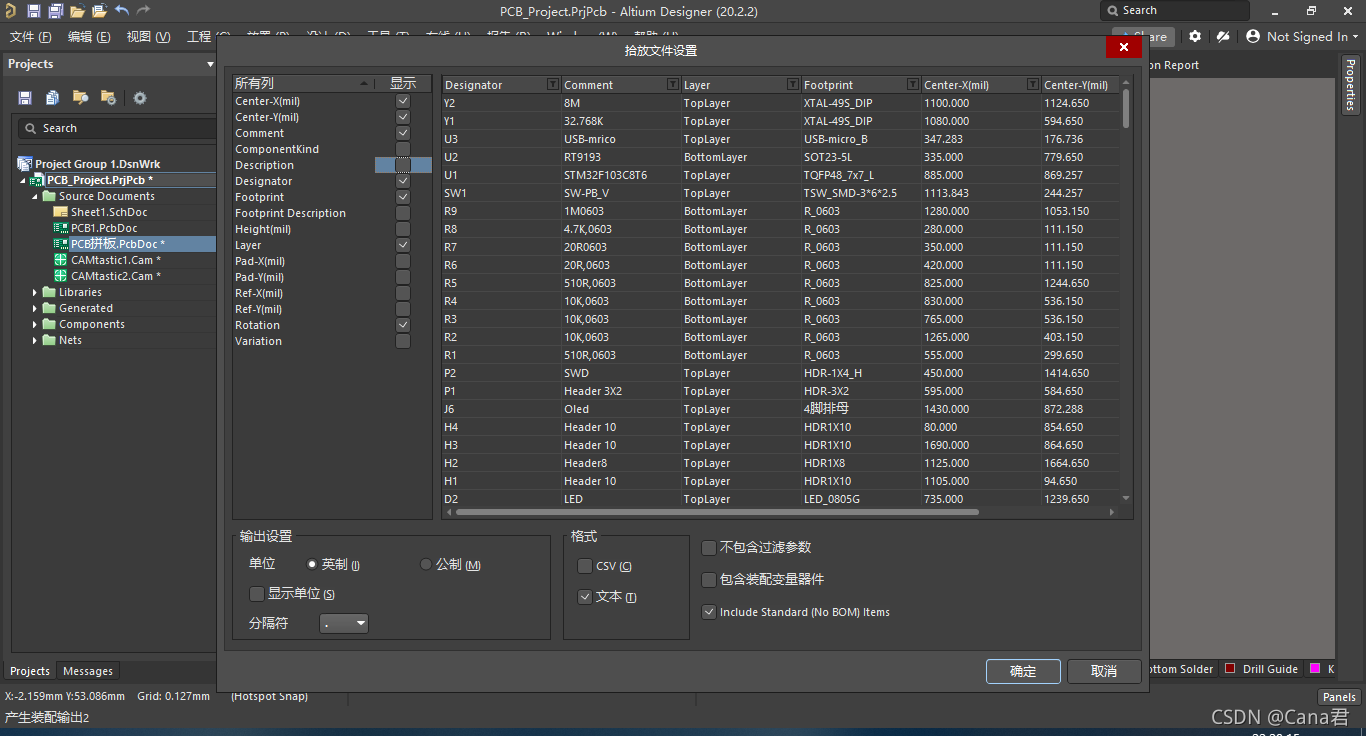Collapse the PCB_Project.PrjPcb tree node

[23, 181]
